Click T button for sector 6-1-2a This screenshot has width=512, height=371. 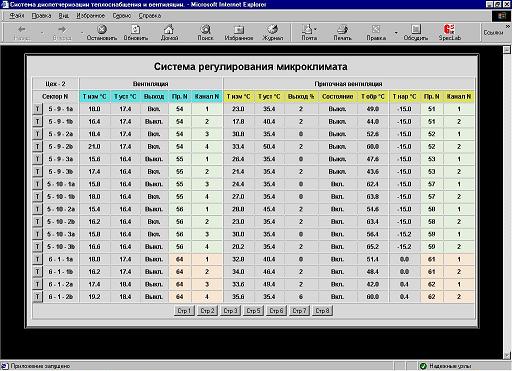pyautogui.click(x=38, y=284)
